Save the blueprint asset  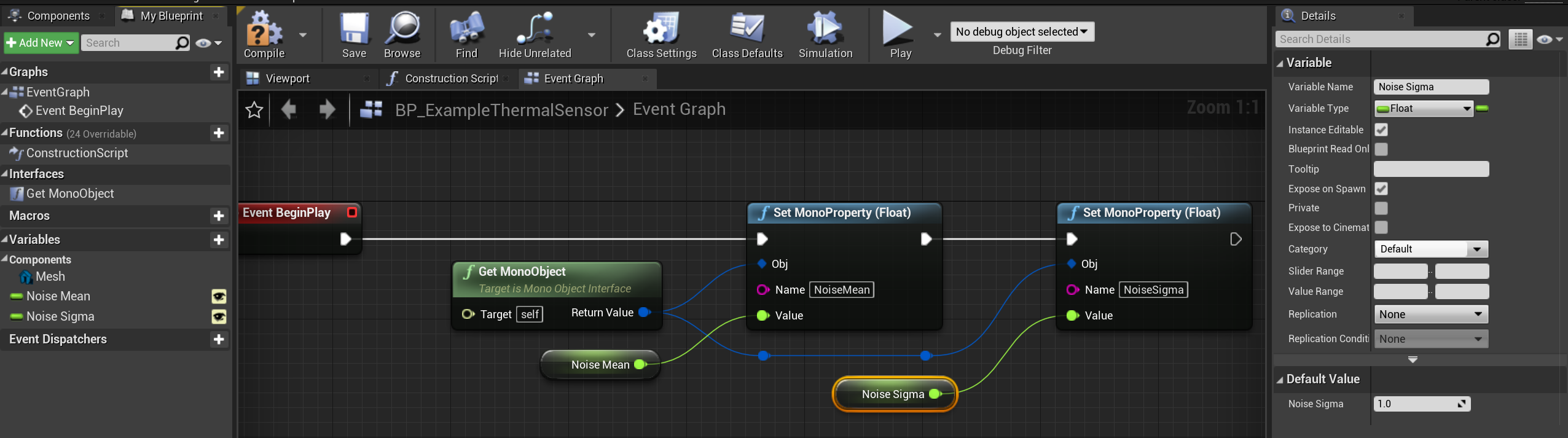(355, 35)
